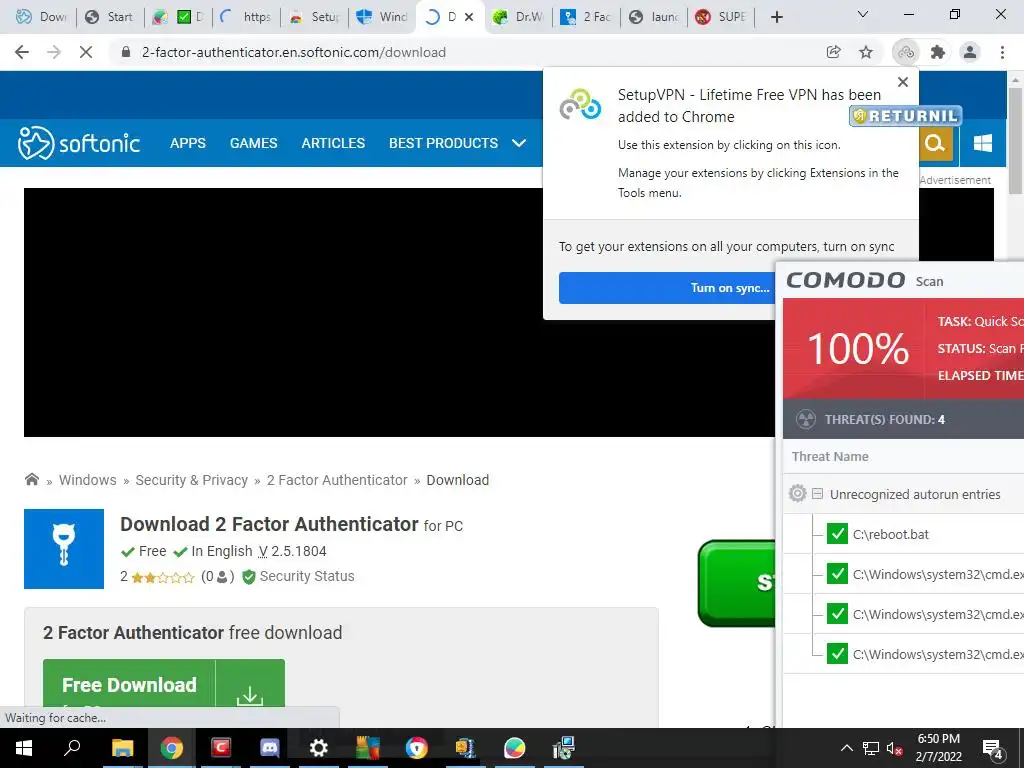Screen dimensions: 1024x768
Task: Open the GAMES menu on Softonic
Action: coord(253,143)
